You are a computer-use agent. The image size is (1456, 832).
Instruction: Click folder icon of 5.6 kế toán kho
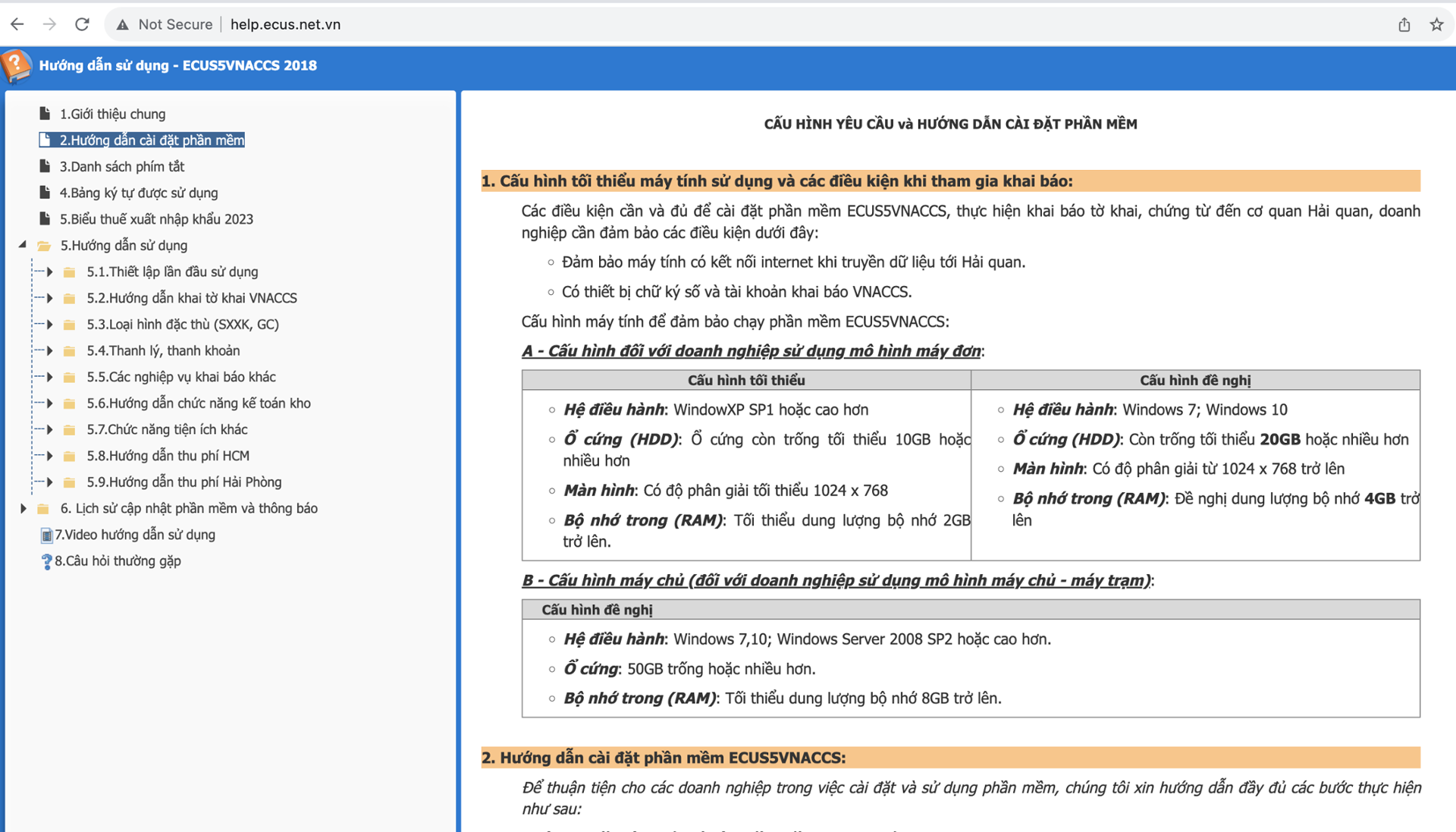(x=69, y=403)
